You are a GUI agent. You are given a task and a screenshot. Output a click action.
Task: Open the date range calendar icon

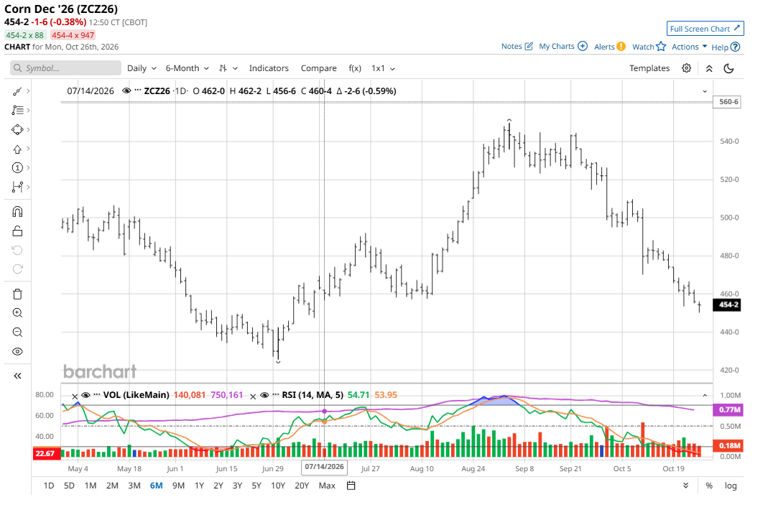351,485
